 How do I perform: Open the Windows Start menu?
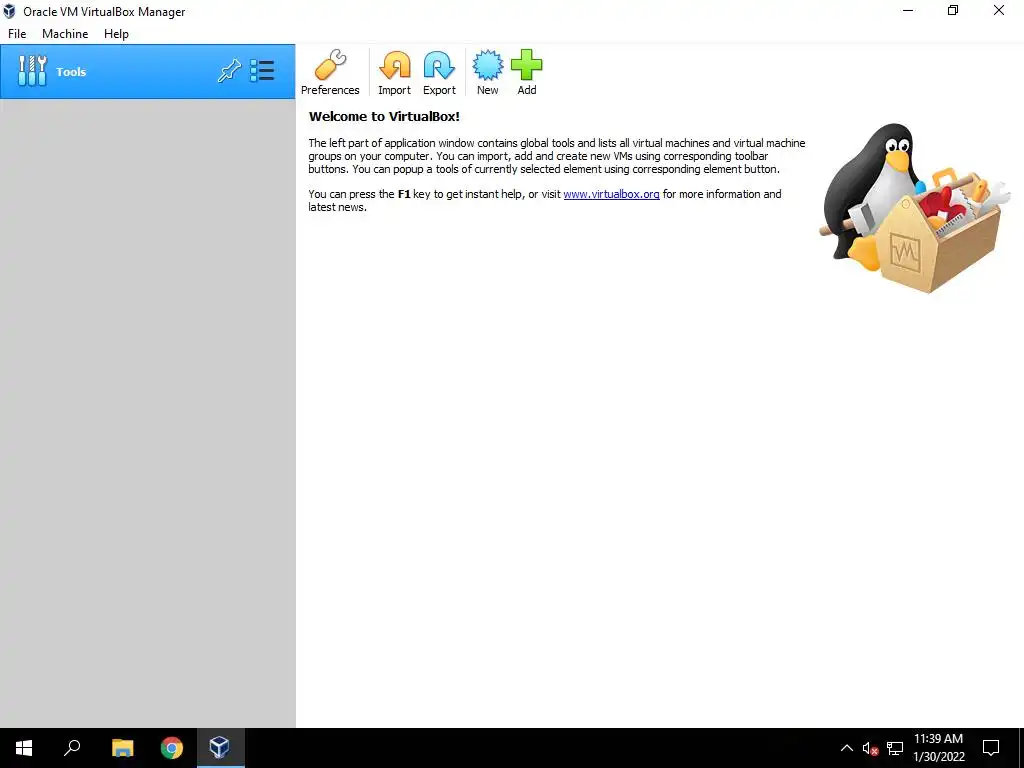(x=24, y=748)
